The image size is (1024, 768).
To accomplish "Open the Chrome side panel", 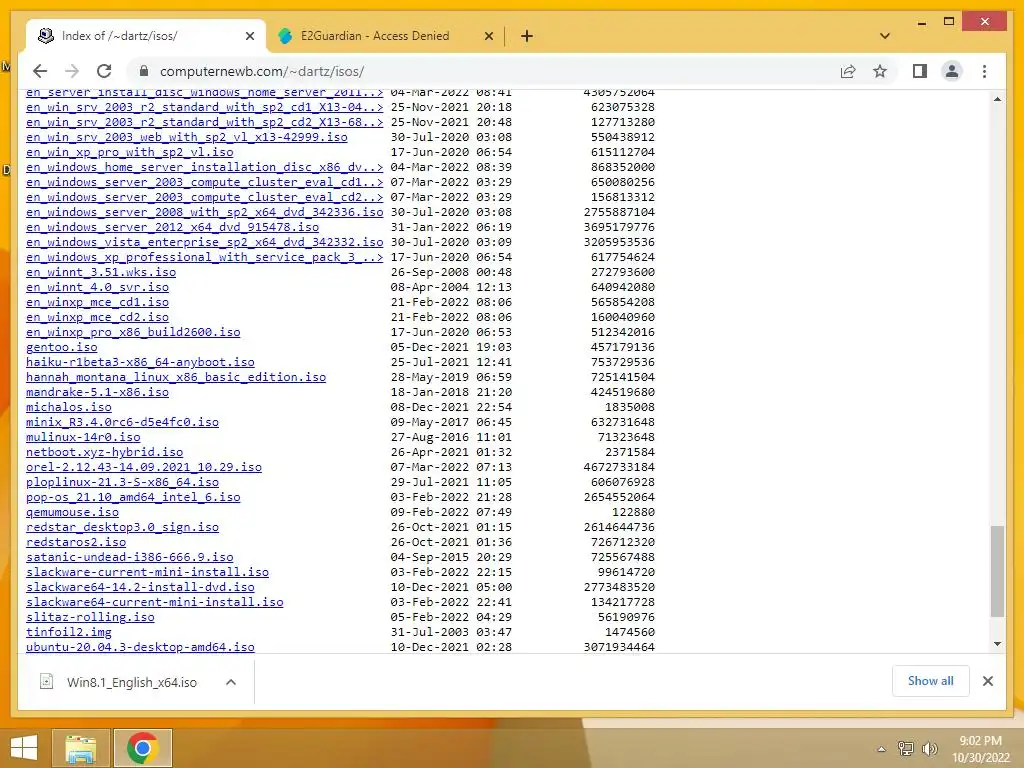I will pyautogui.click(x=920, y=71).
